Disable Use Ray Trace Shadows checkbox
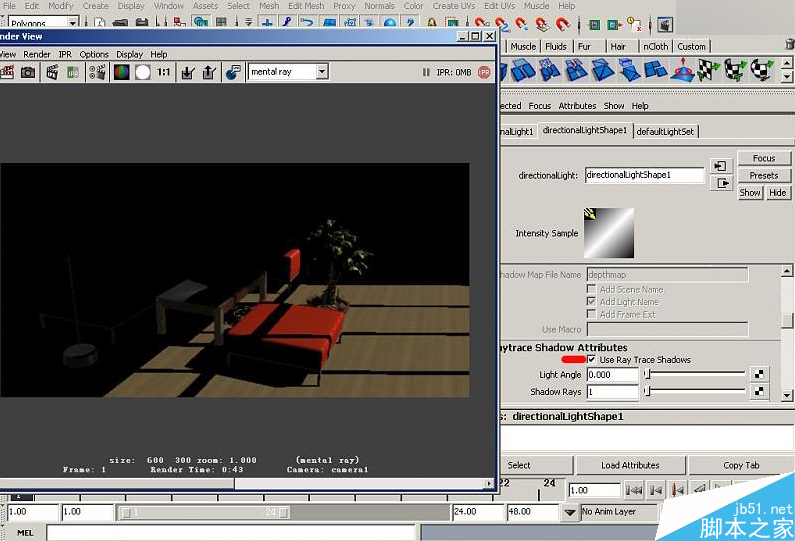 [x=592, y=359]
